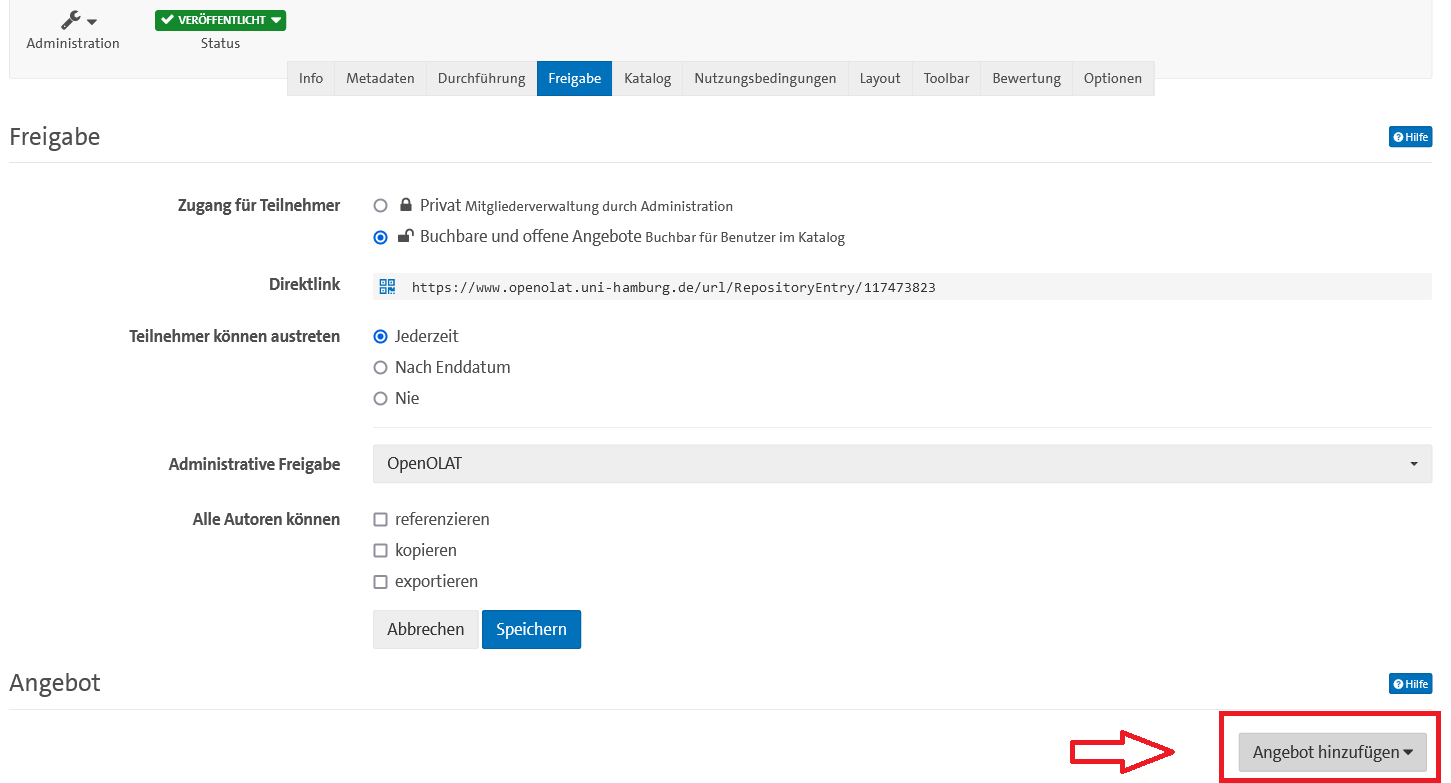Open Hilfe for the Angebot section
Screen dimensions: 1451x783
coord(1410,684)
